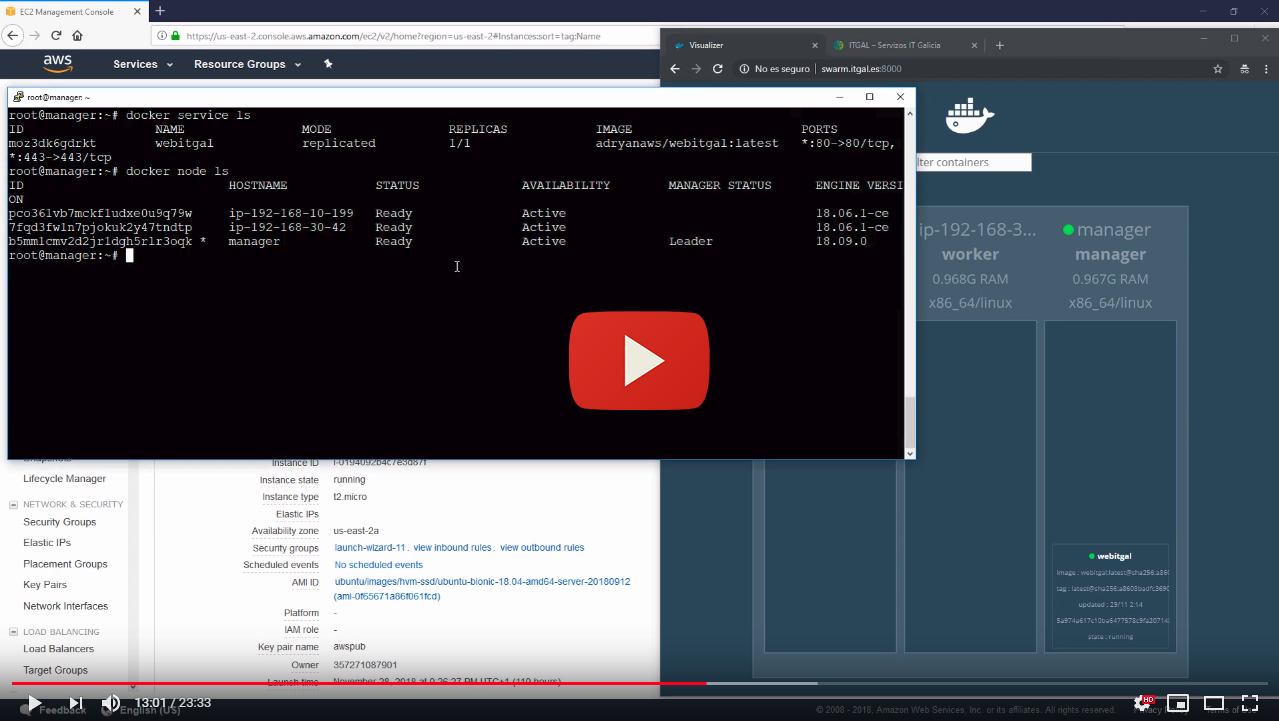
Task: Click the 'No es seguro' site info icon
Action: click(743, 69)
